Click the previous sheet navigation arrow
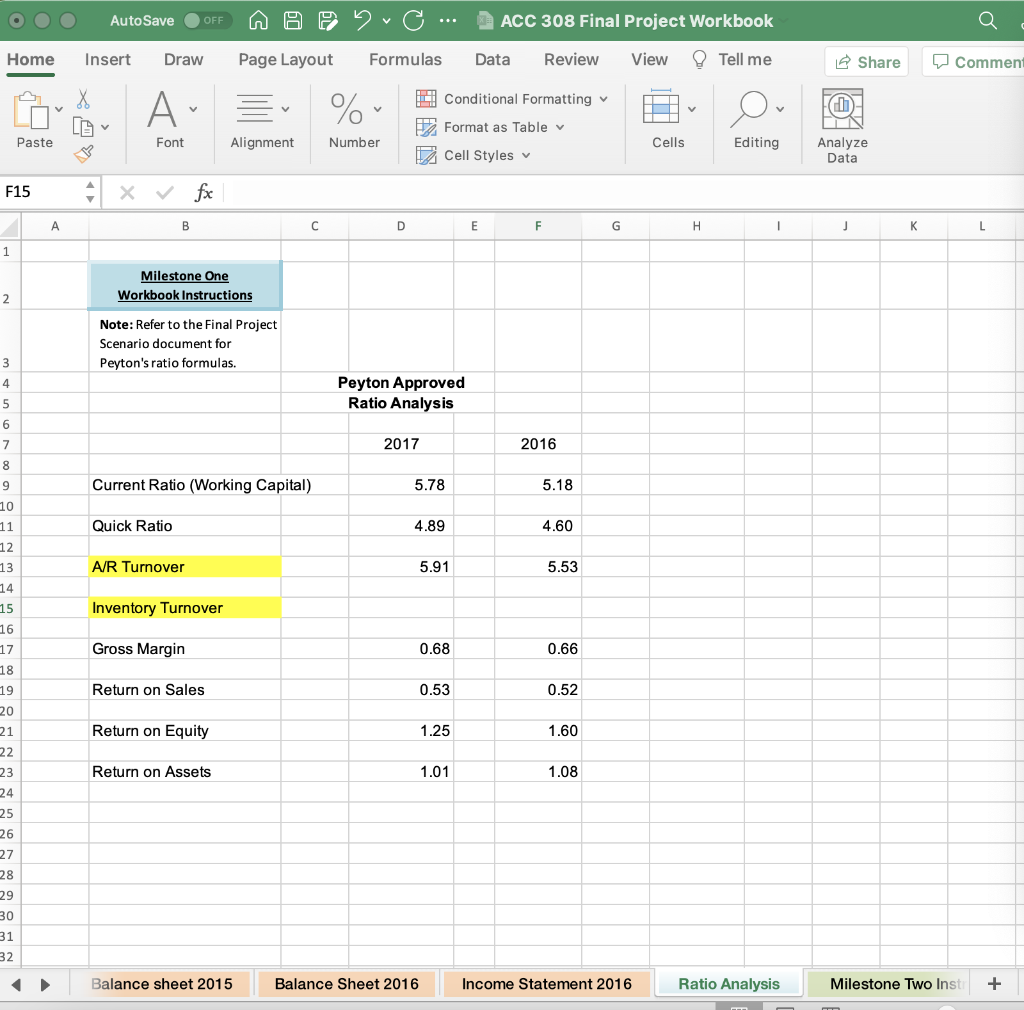Viewport: 1024px width, 1010px height. [16, 985]
